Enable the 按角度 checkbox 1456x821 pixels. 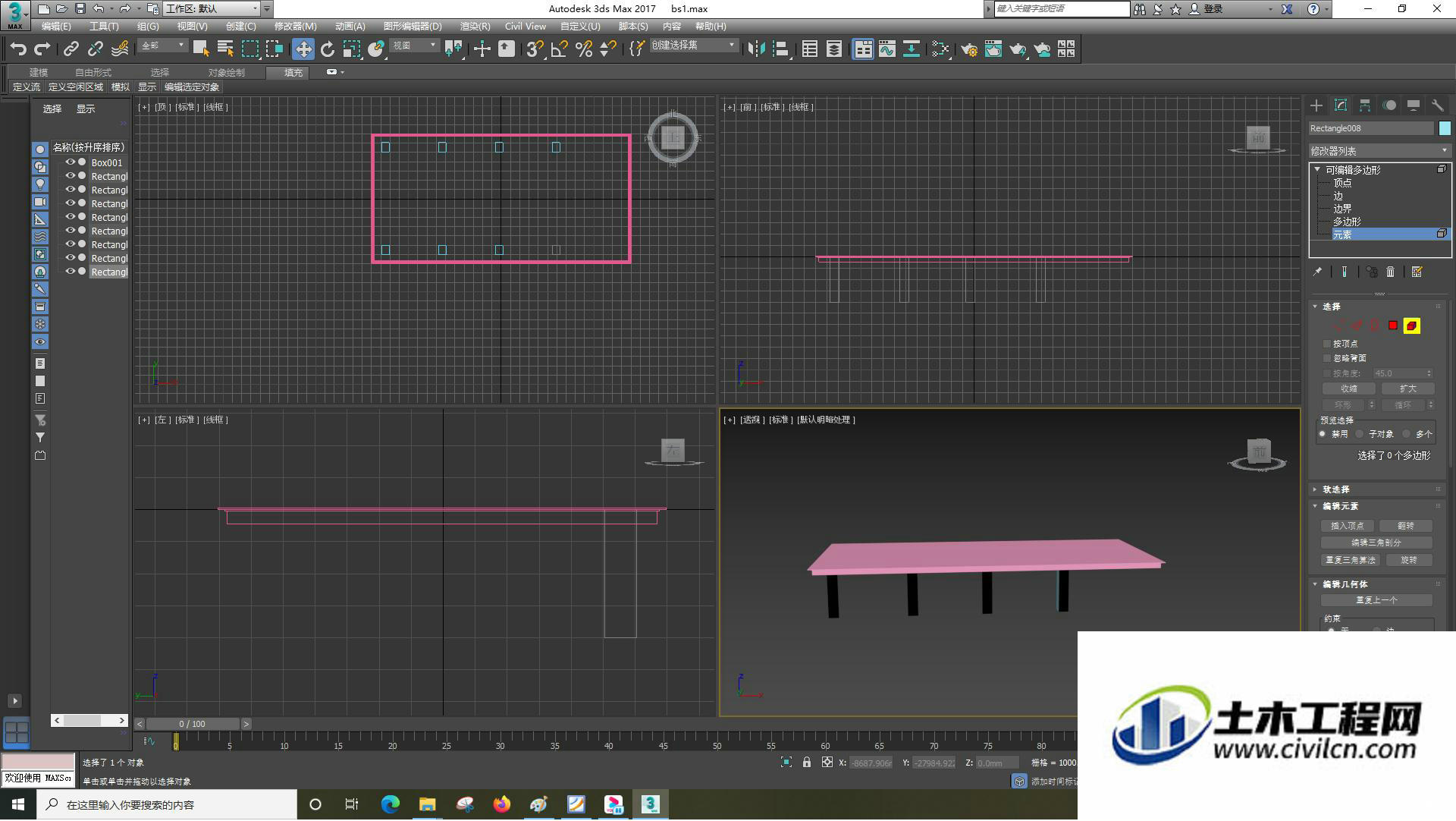1327,373
